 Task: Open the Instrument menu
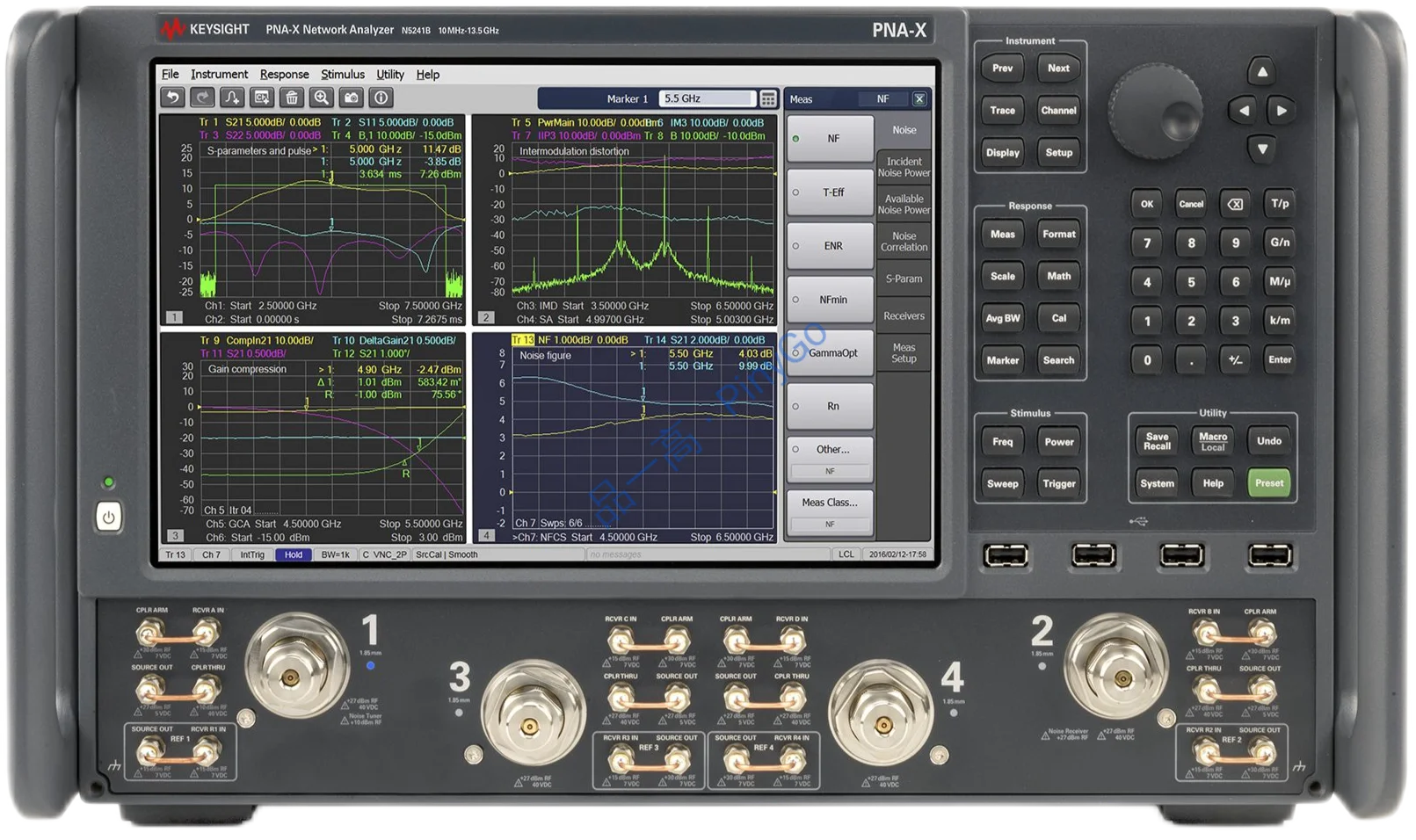click(x=219, y=75)
